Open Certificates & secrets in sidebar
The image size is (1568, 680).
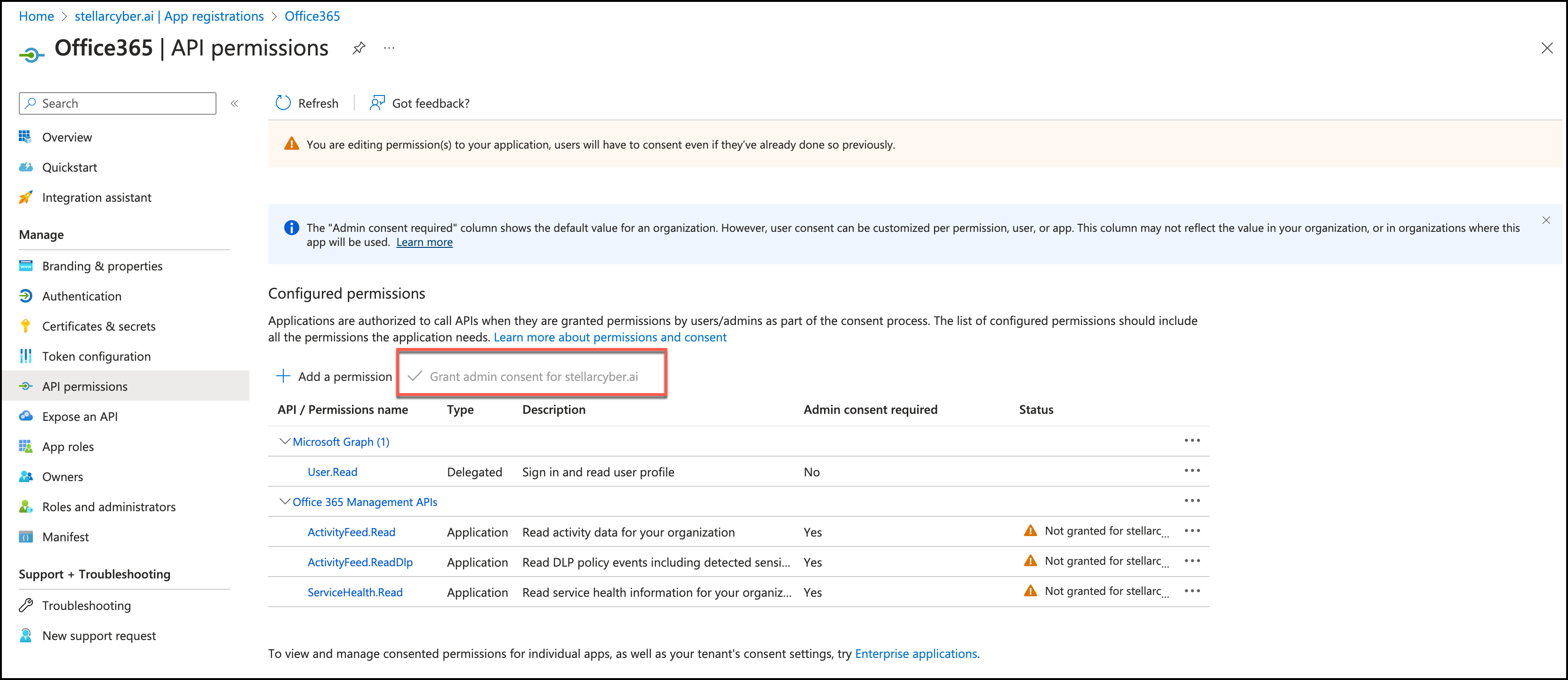coord(99,326)
